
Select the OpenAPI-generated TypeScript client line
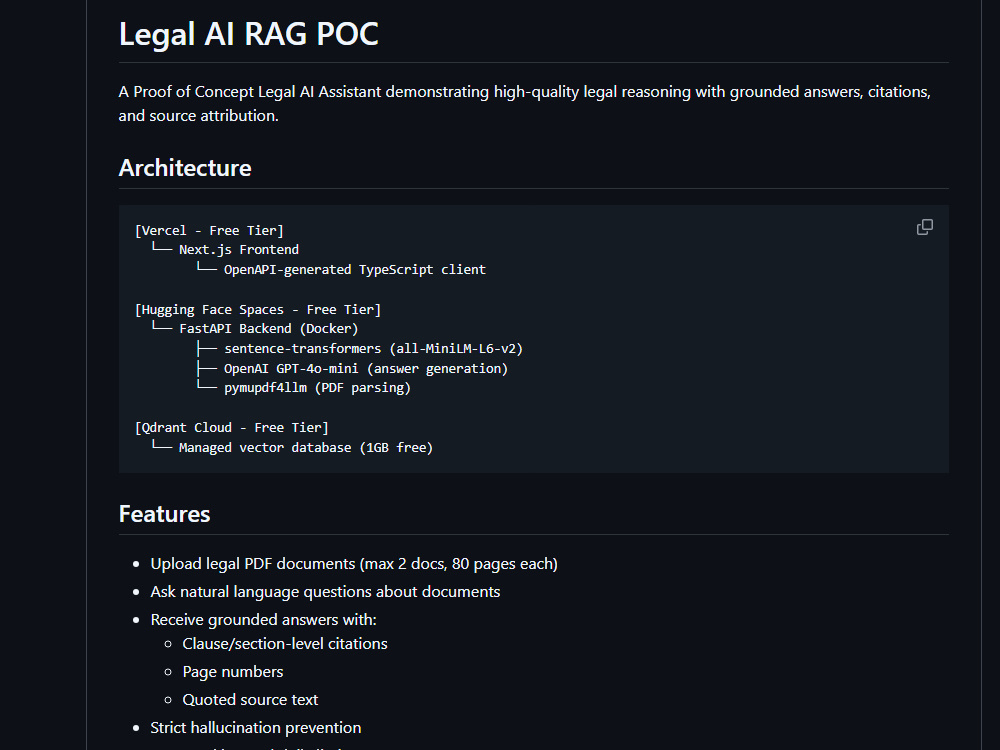pos(355,269)
